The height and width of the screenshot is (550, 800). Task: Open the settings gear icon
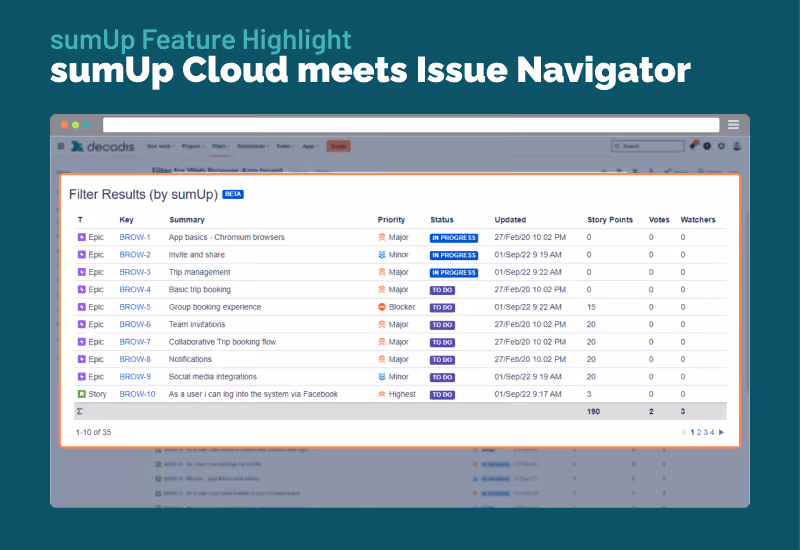[721, 146]
